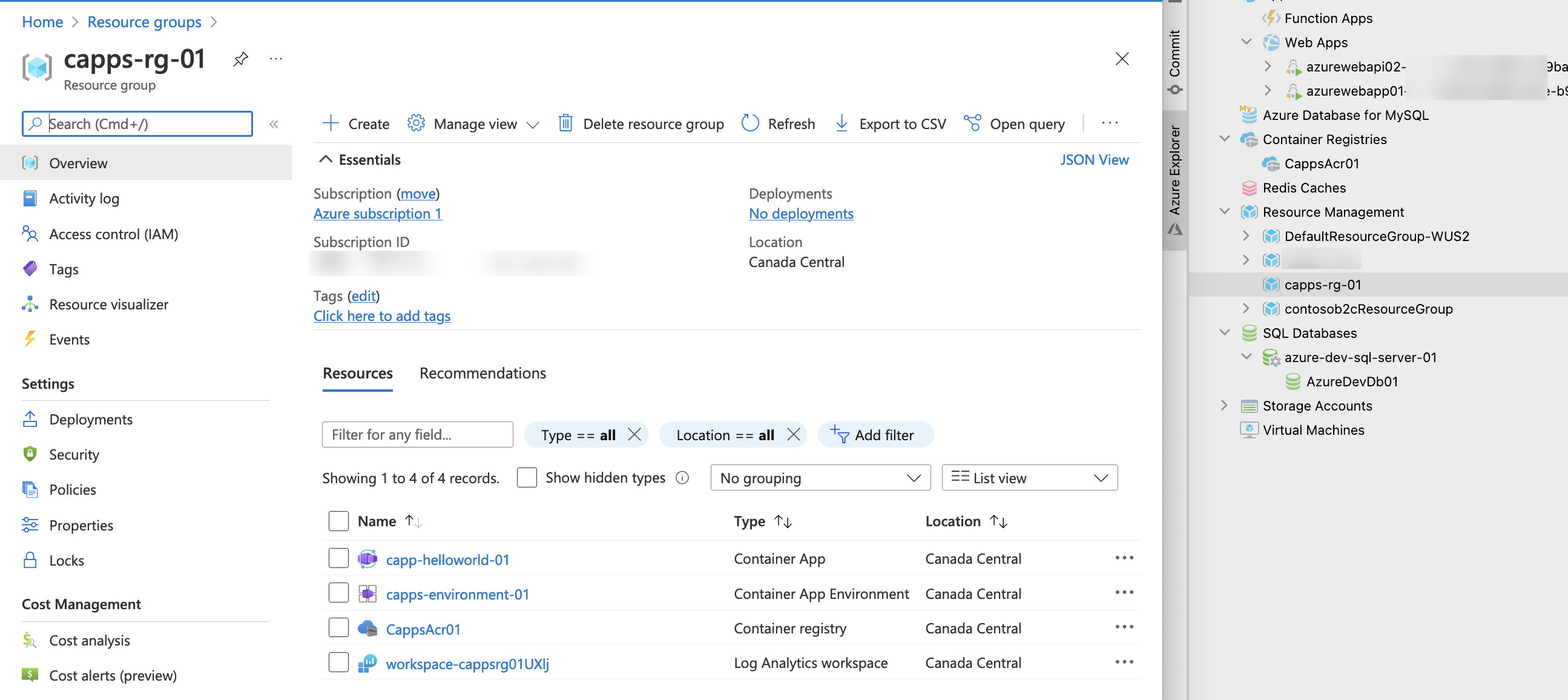
Task: Open more options for CappsAcr01 row
Action: [1124, 628]
